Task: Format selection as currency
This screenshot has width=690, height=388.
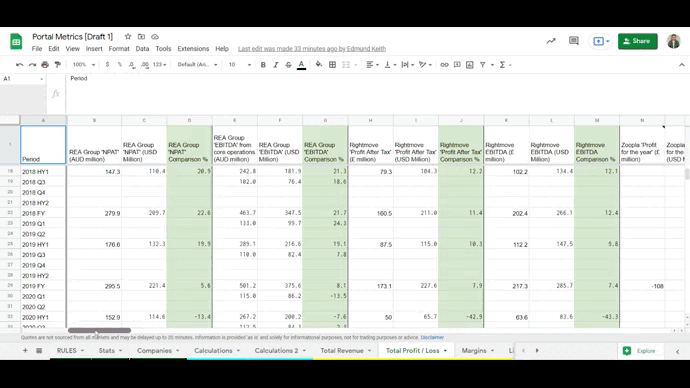Action: (107, 65)
